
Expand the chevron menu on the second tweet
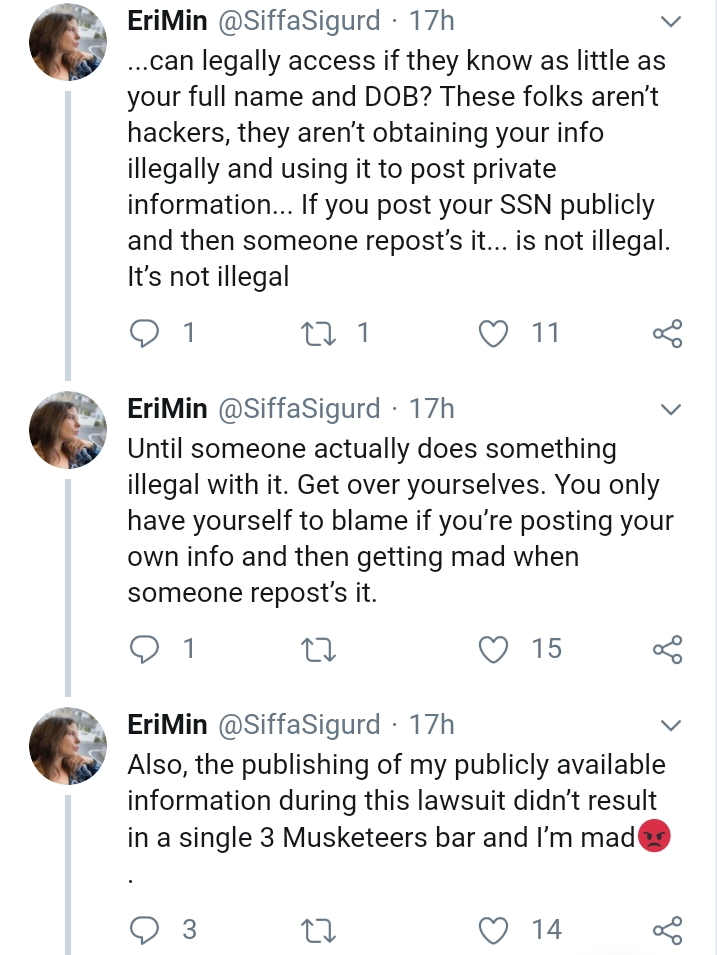670,409
